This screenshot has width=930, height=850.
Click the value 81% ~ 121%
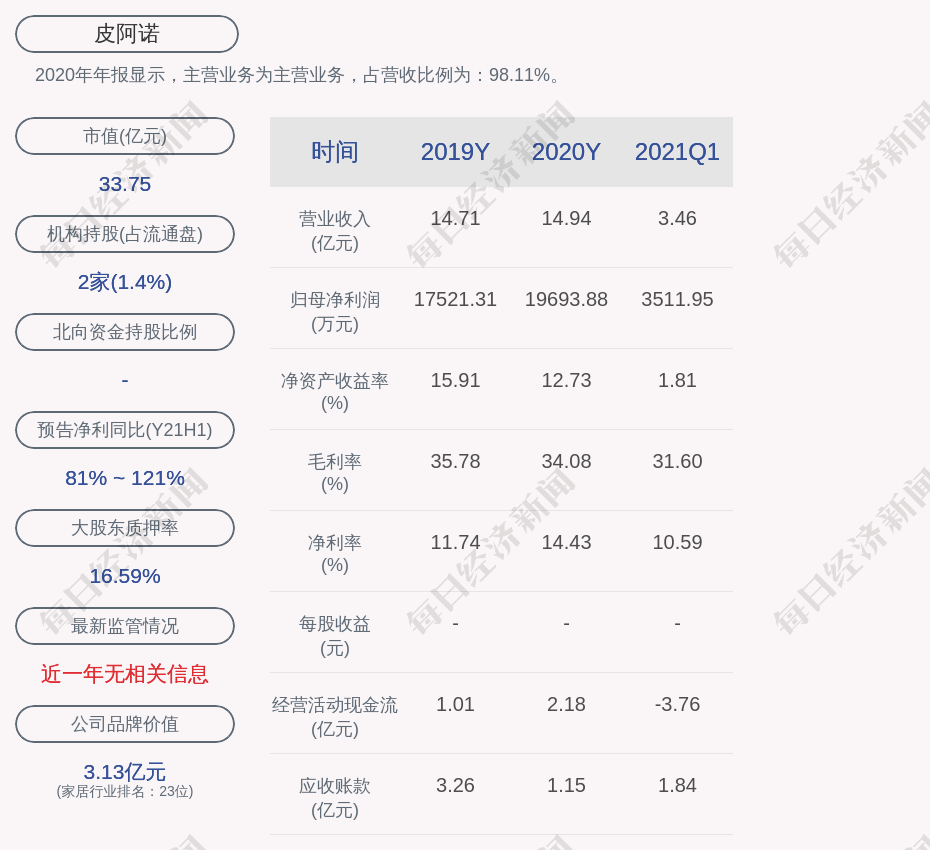tap(125, 477)
